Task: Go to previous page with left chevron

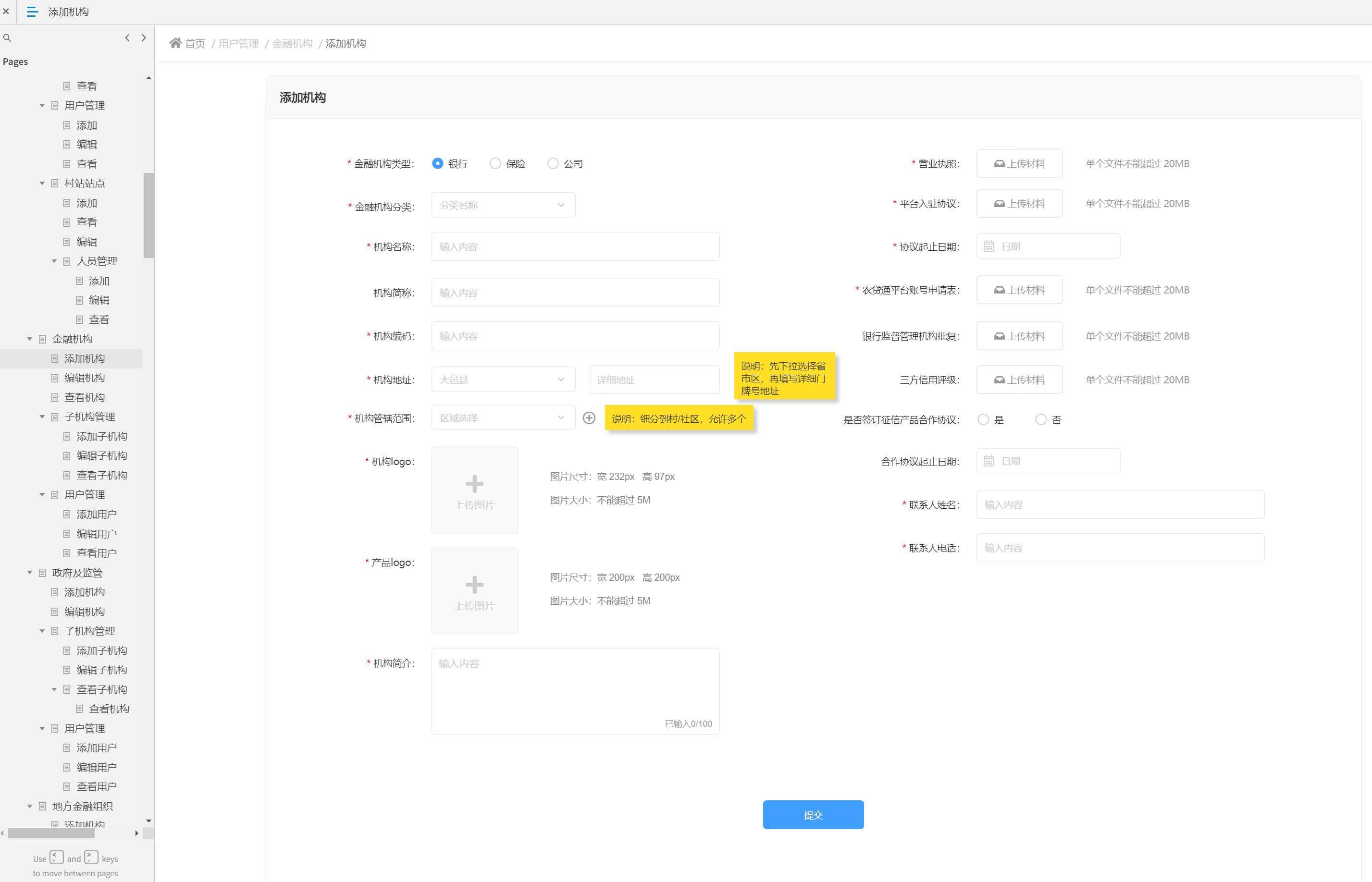Action: pyautogui.click(x=127, y=38)
